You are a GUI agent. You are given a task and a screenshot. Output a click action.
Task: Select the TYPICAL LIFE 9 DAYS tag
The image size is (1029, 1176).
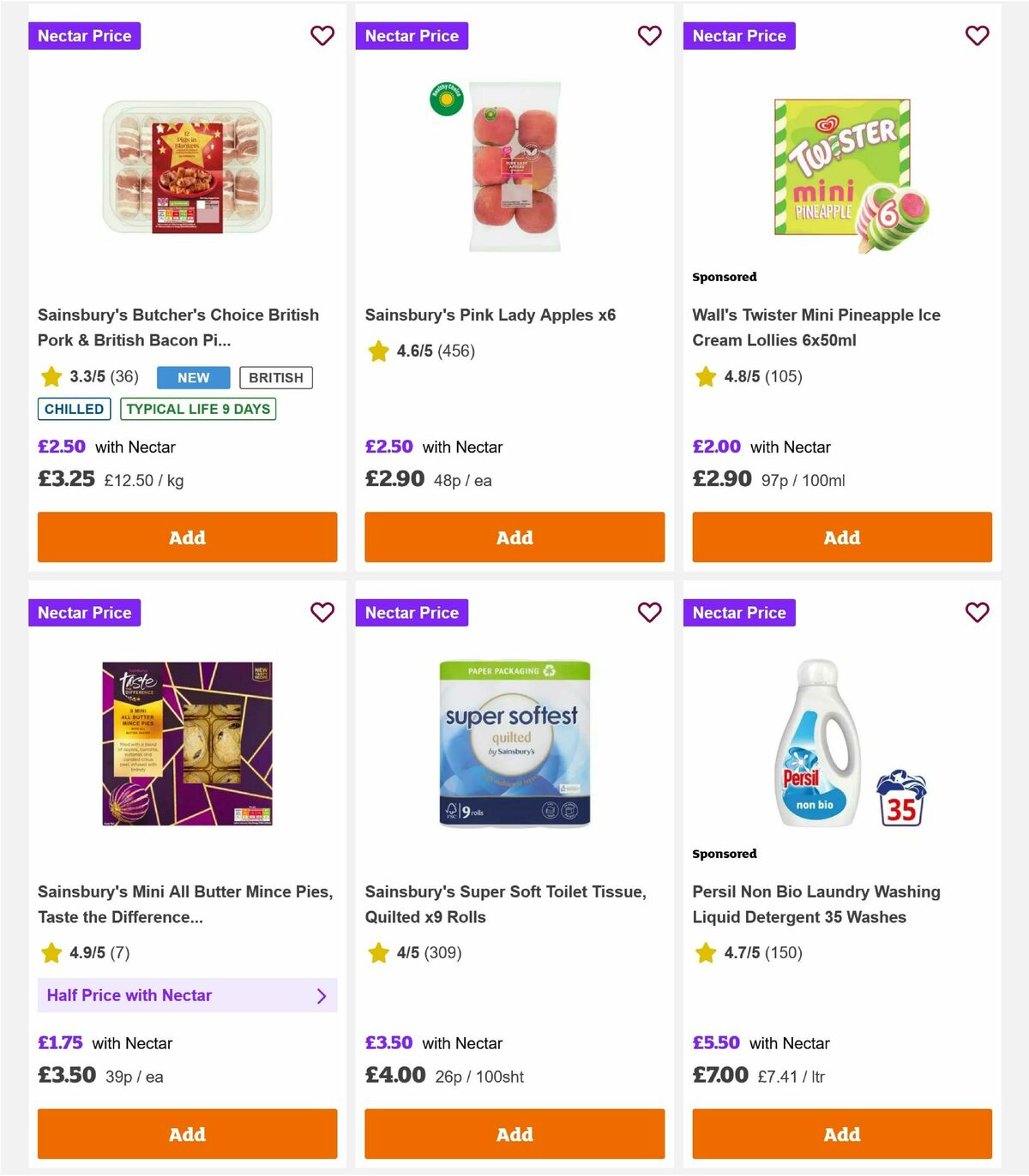[x=198, y=409]
